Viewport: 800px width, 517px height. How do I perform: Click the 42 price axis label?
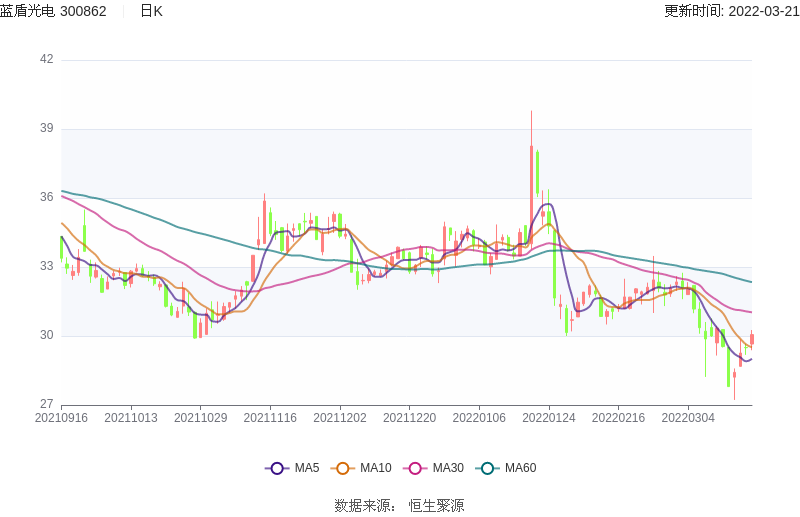pos(46,59)
